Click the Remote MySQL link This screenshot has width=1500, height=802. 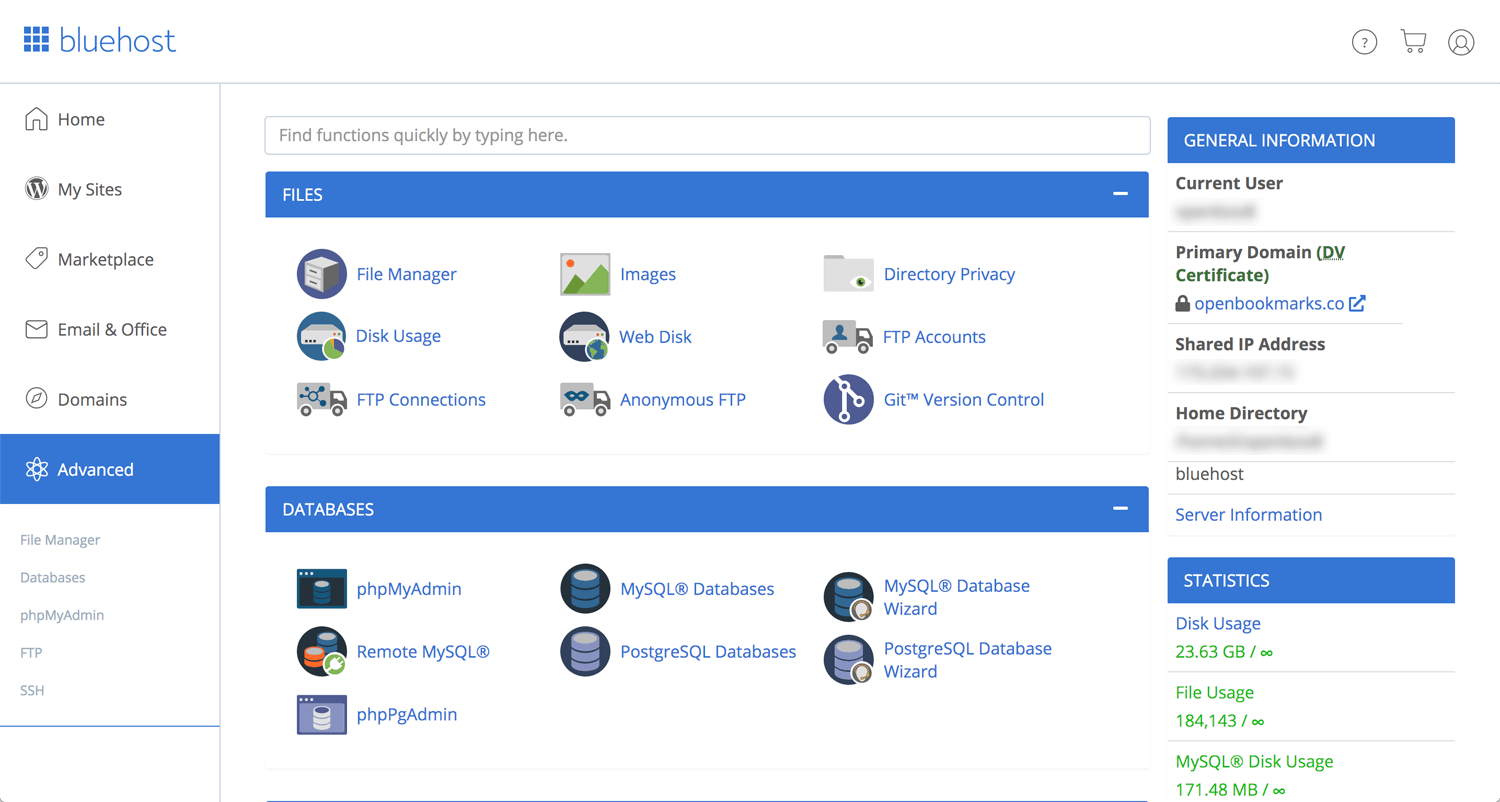coord(423,652)
